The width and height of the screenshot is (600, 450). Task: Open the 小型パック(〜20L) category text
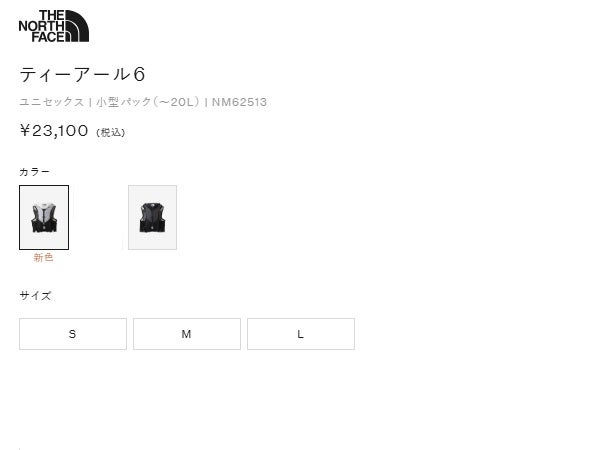pos(148,102)
